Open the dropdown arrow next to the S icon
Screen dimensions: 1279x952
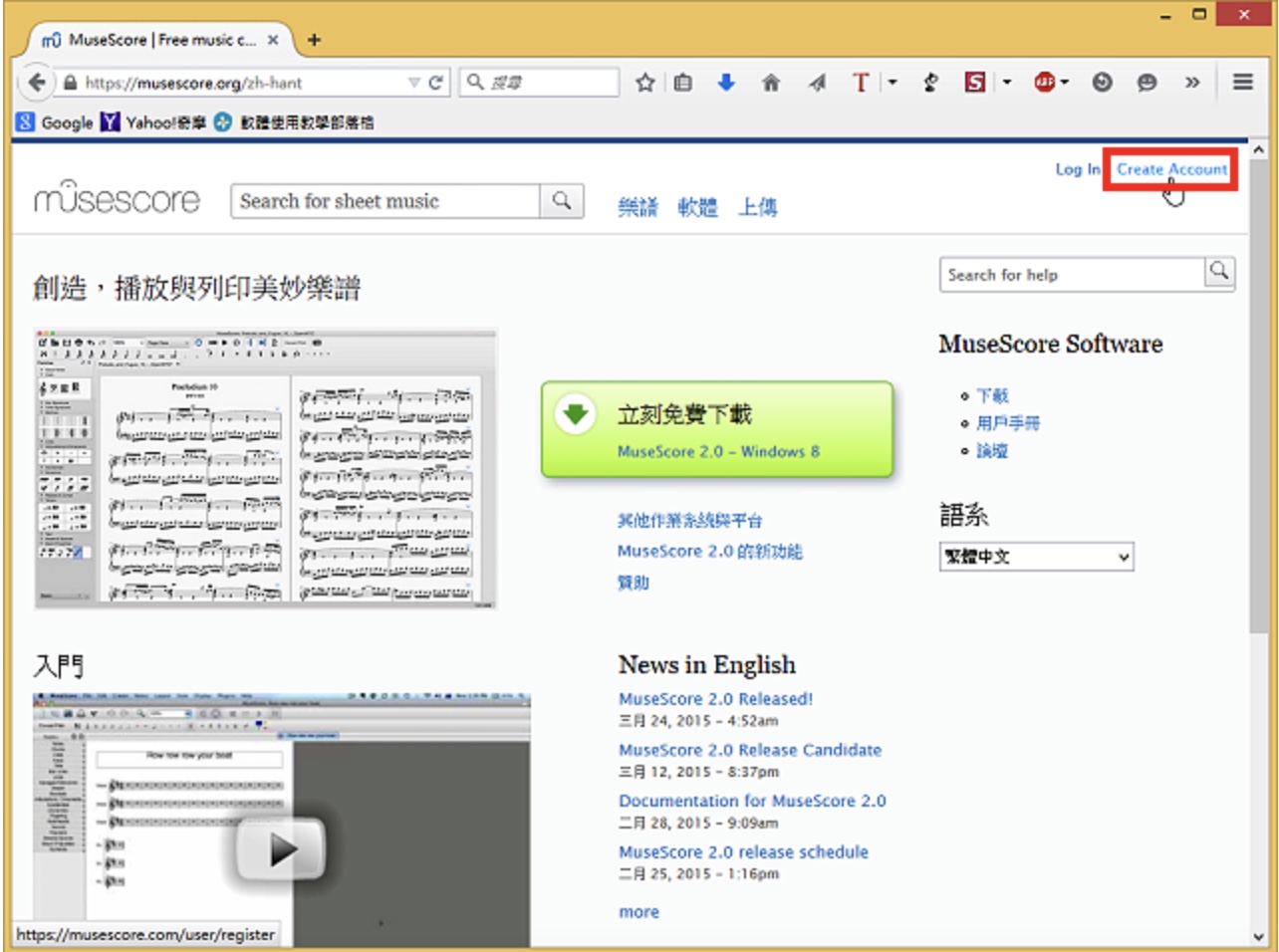click(x=1007, y=83)
